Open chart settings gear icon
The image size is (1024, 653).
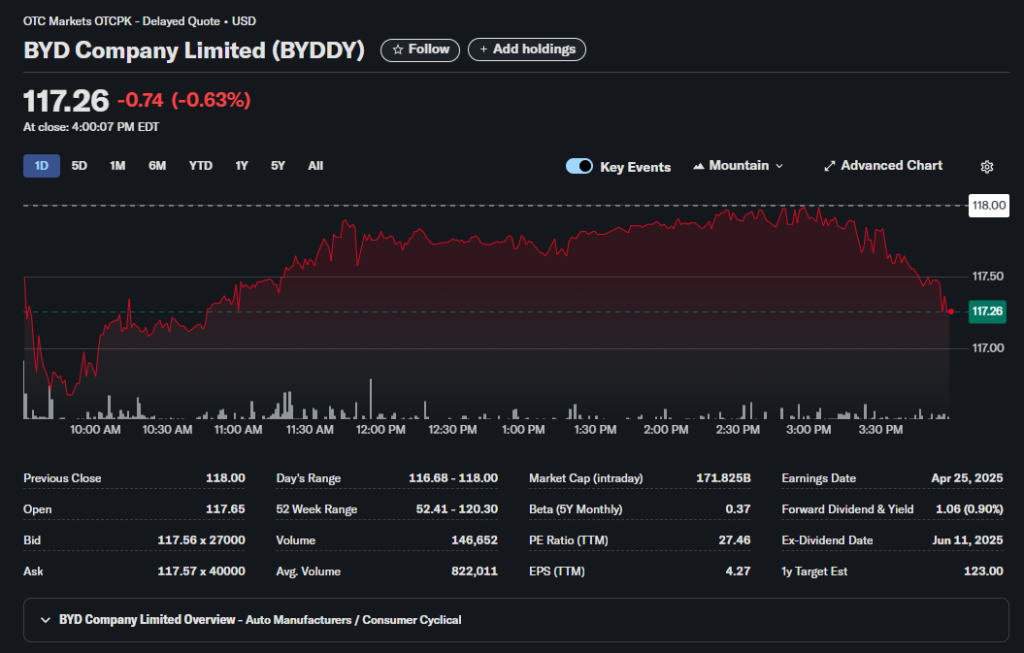(987, 166)
